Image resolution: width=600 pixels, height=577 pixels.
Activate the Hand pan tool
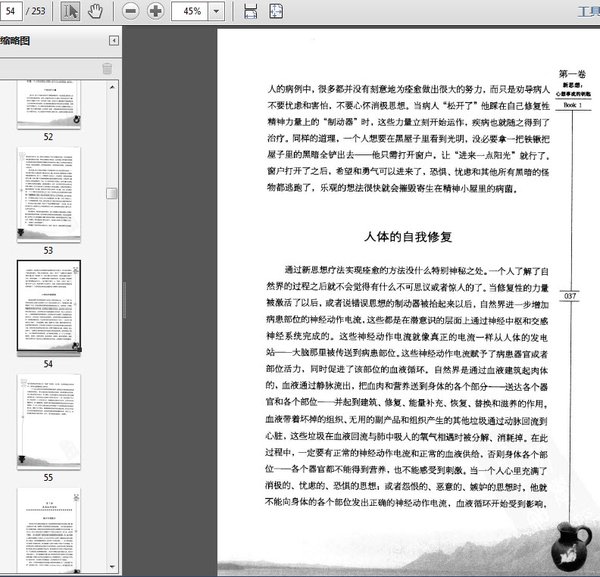(x=95, y=11)
